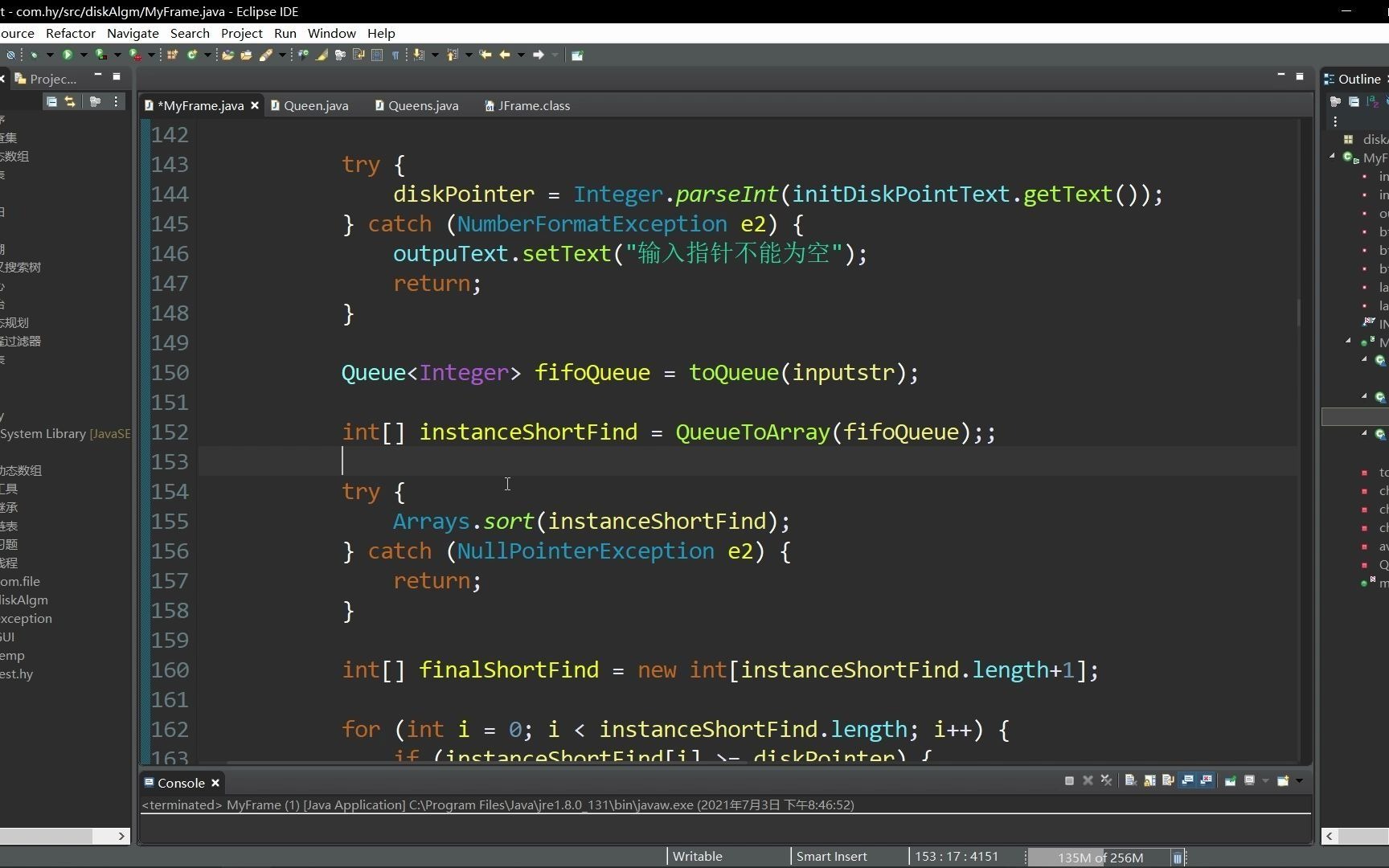Maximize the Project Explorer panel
Viewport: 1389px width, 868px height.
[117, 76]
